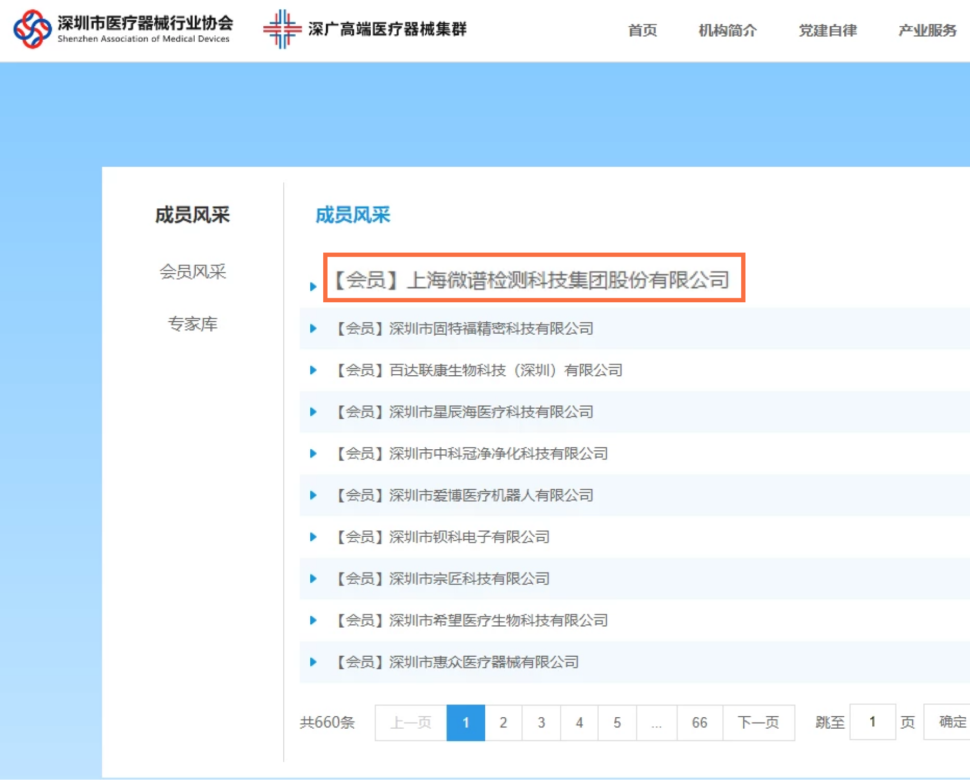Image resolution: width=970 pixels, height=783 pixels.
Task: Open 深圳市中科冠净净化科技有限公司 entry
Action: [471, 453]
